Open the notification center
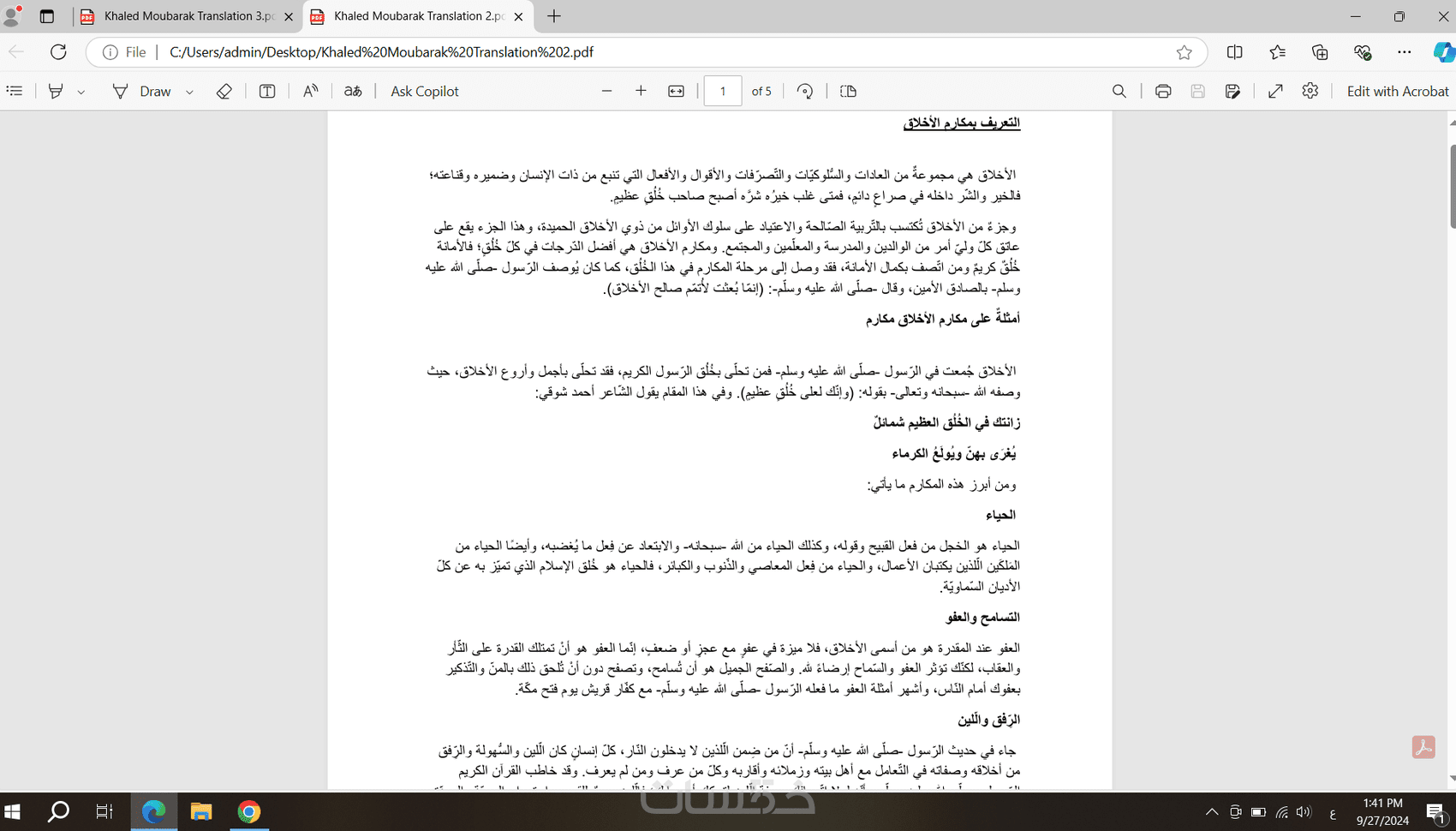The image size is (1456, 831). (x=1436, y=811)
